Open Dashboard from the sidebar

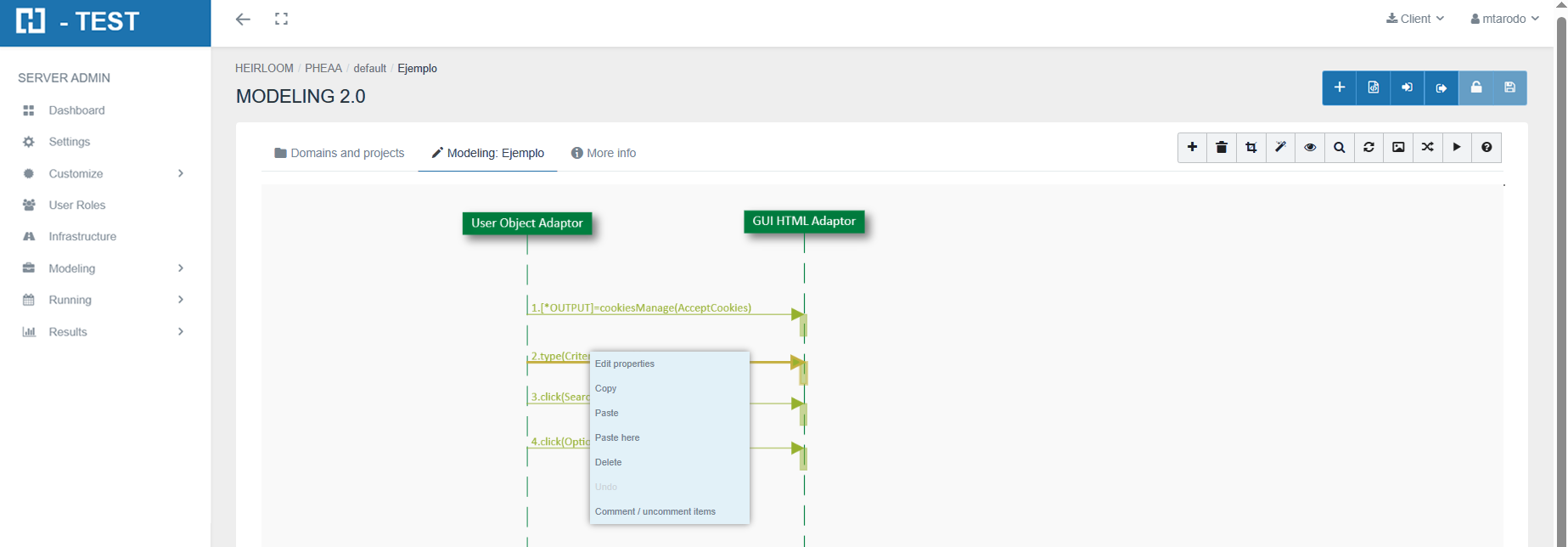click(x=76, y=110)
